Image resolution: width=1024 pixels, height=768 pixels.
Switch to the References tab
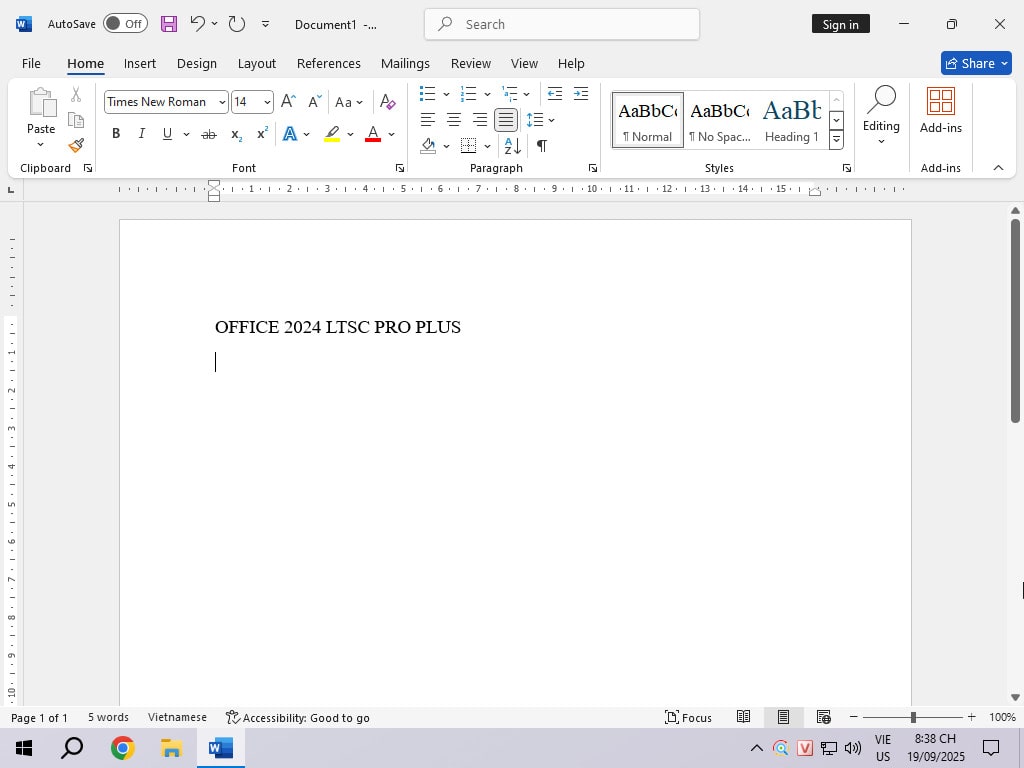coord(328,63)
